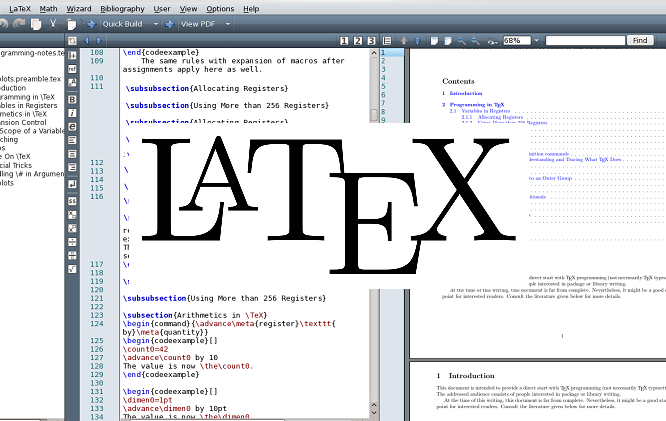Select page 8 in PDF page list
This screenshot has height=421, width=666.
click(392, 112)
